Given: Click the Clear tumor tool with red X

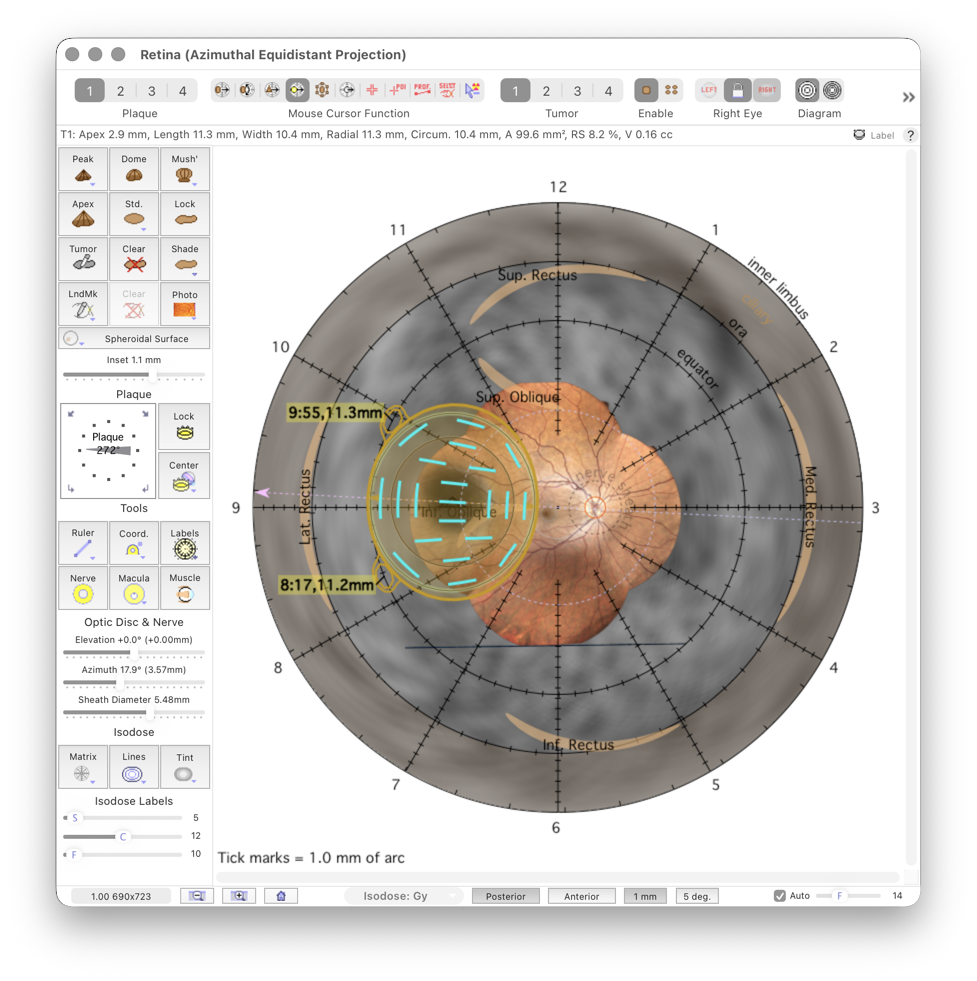Looking at the screenshot, I should click(133, 259).
